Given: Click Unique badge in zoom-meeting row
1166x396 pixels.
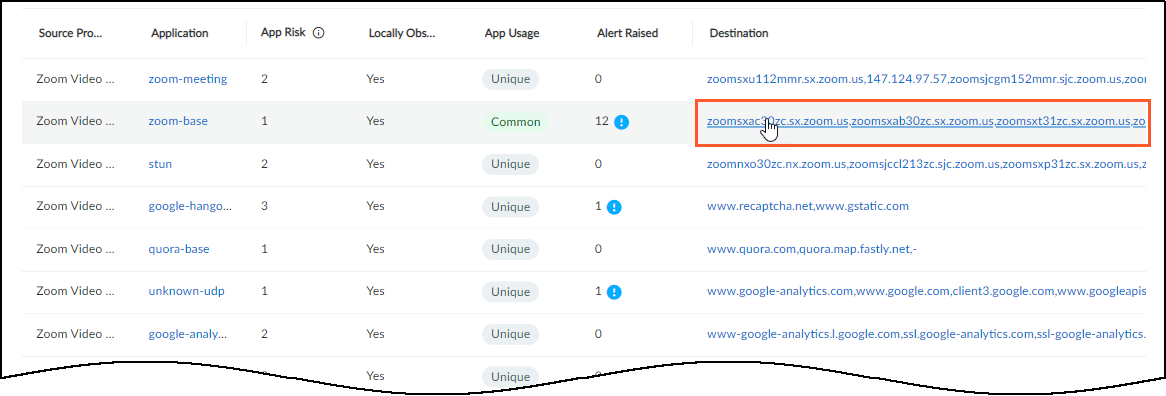Looking at the screenshot, I should (510, 79).
